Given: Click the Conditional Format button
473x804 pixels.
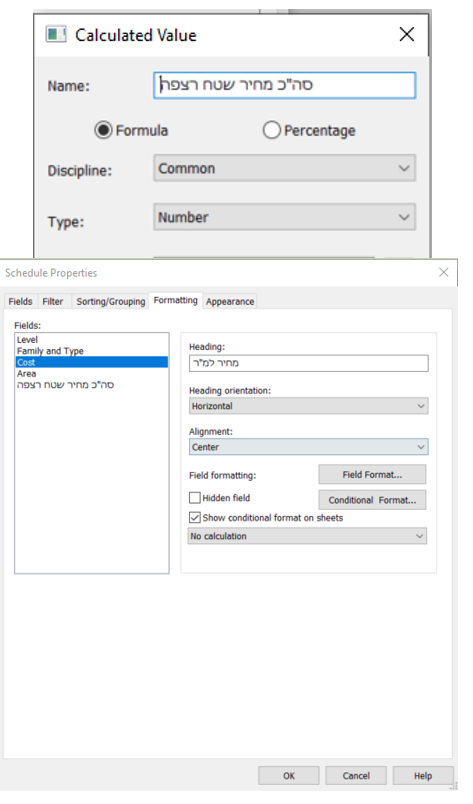Looking at the screenshot, I should click(x=372, y=499).
